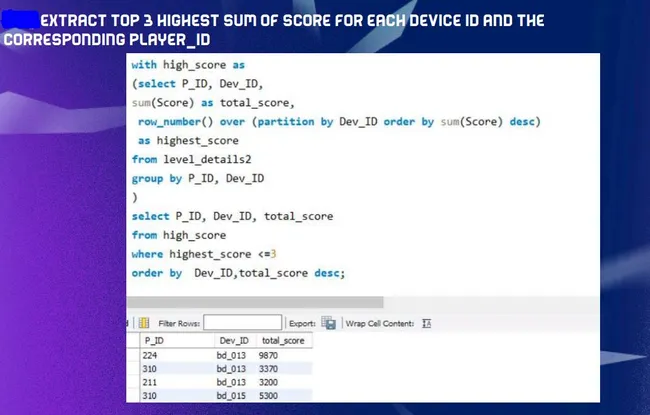Image resolution: width=650 pixels, height=415 pixels.
Task: Click the row header of the 224 row
Action: 133,355
